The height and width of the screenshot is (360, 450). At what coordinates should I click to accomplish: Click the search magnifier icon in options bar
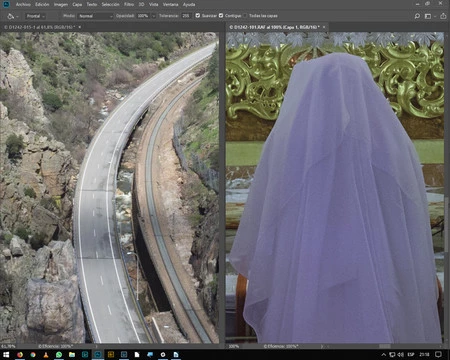417,16
